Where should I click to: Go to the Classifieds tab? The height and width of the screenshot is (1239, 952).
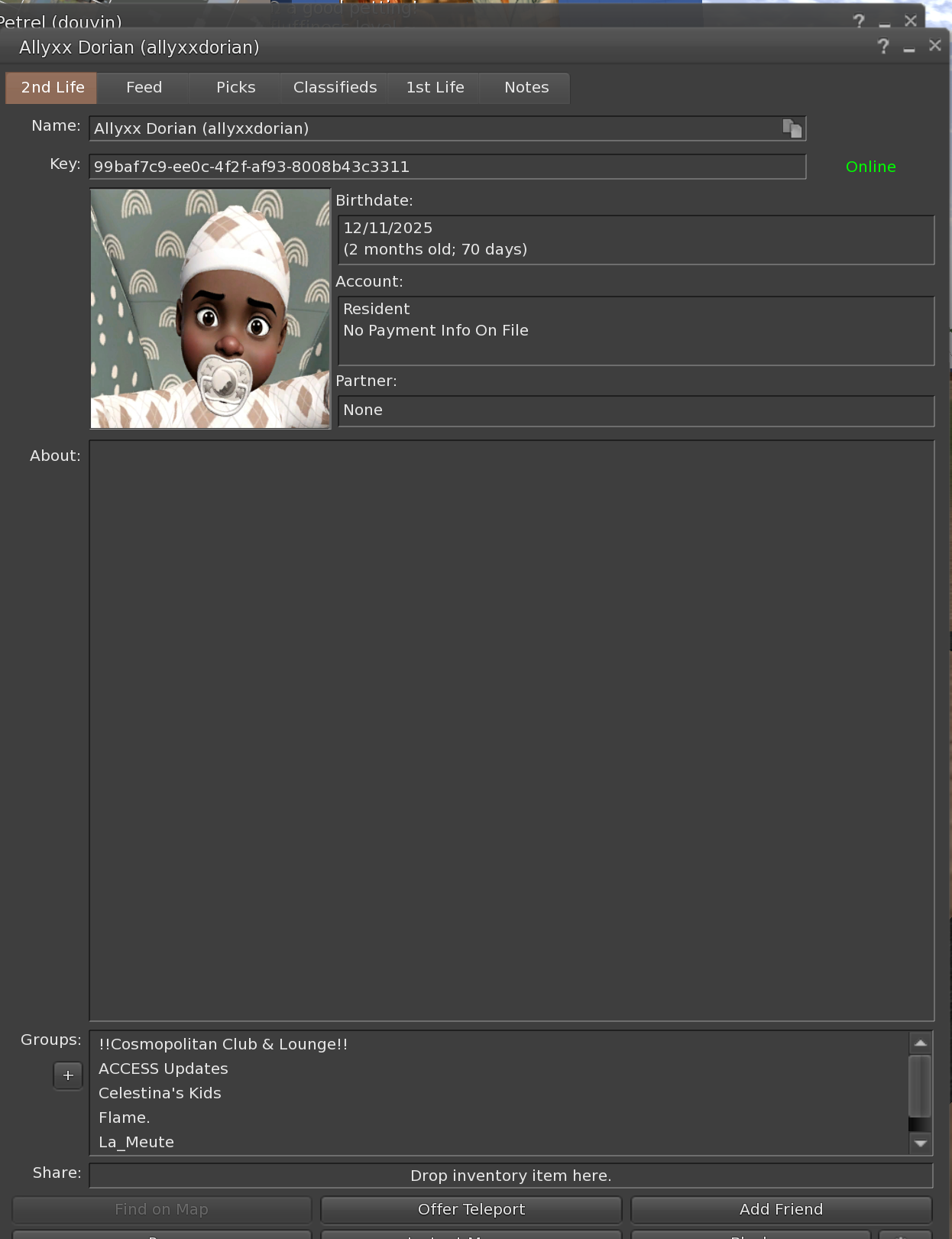[335, 88]
